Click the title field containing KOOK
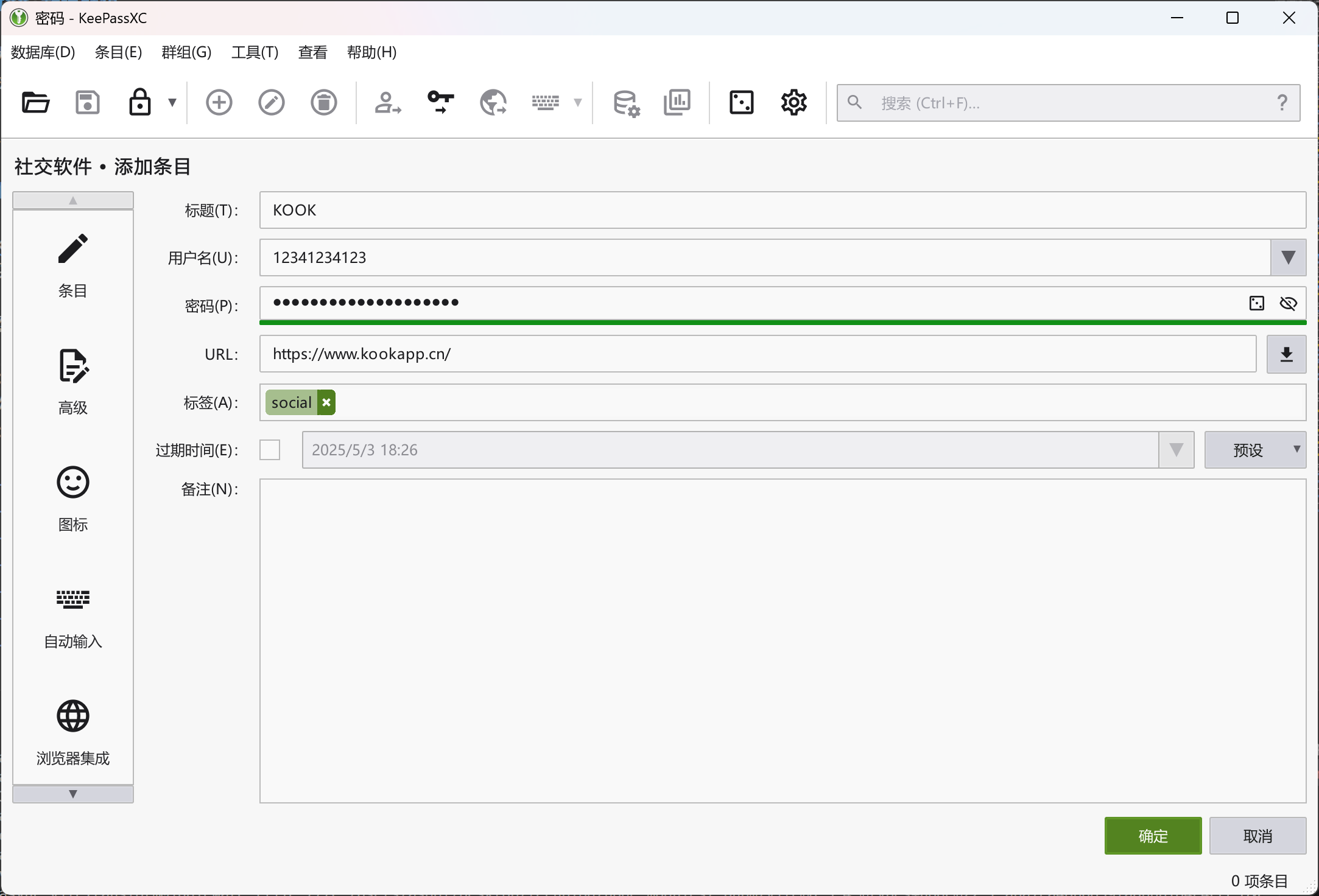The image size is (1319, 896). [x=783, y=210]
